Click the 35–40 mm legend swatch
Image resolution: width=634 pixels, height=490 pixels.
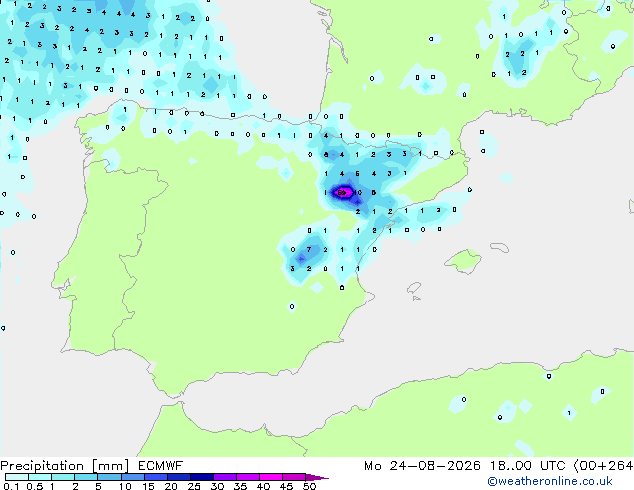point(248,477)
